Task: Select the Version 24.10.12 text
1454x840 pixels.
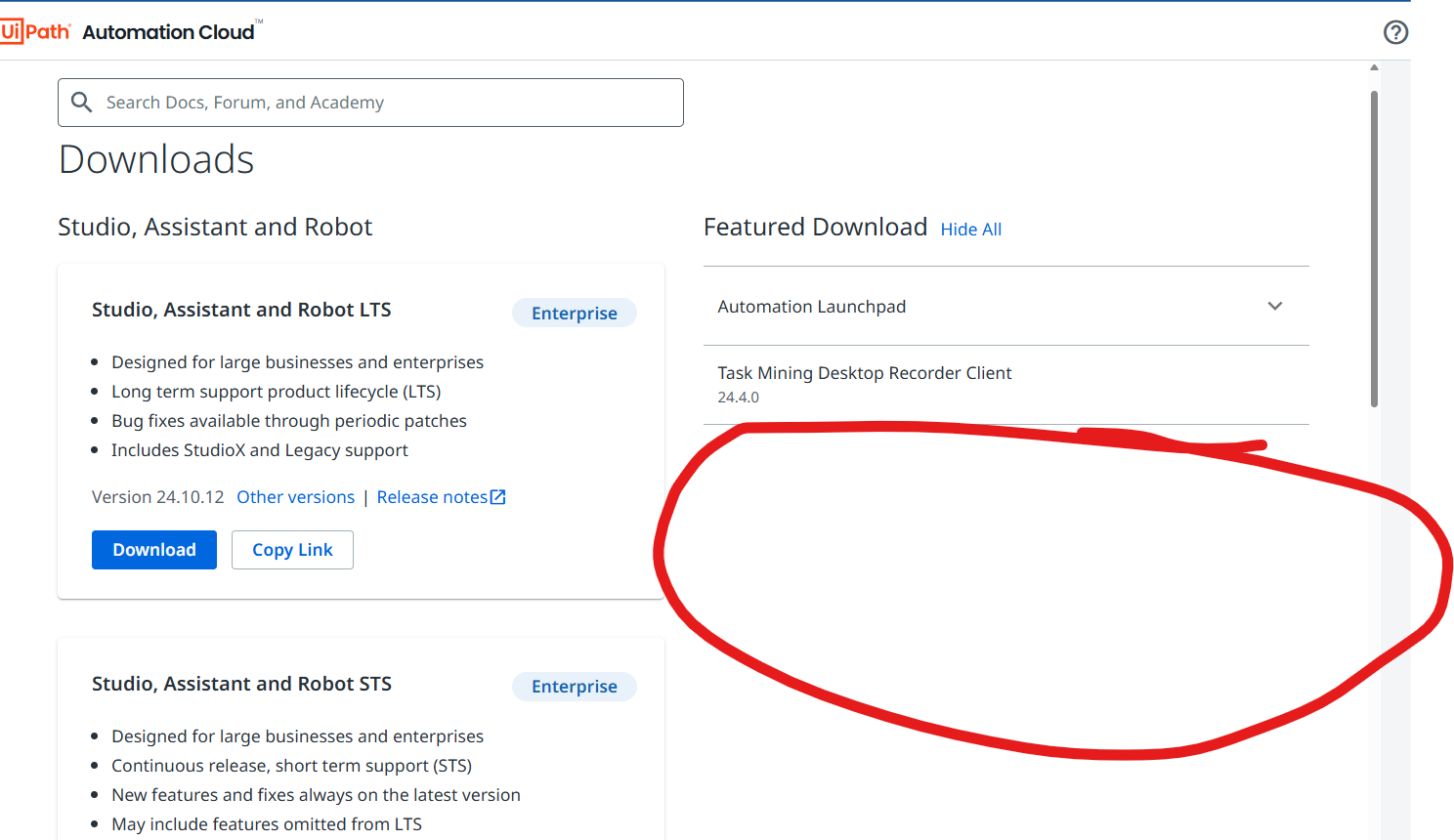Action: pyautogui.click(x=158, y=497)
